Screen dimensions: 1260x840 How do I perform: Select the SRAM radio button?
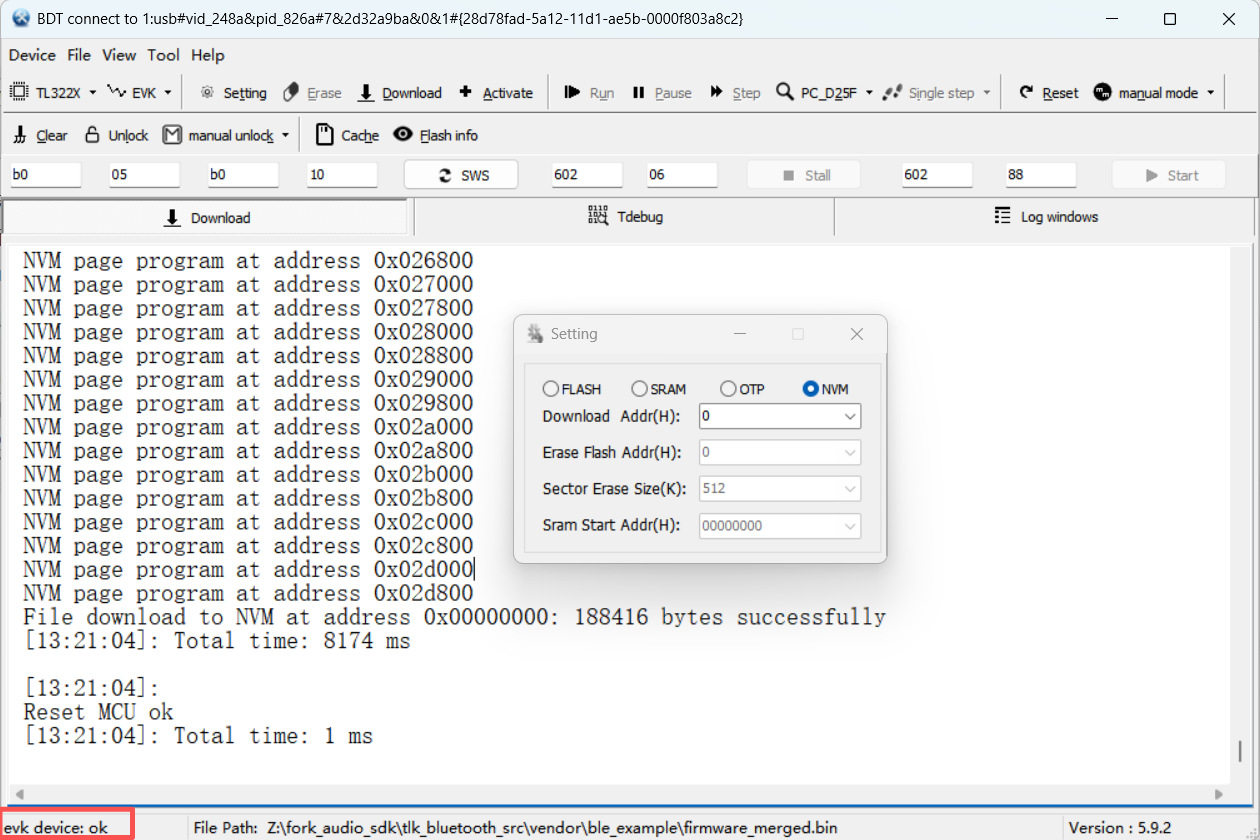click(639, 389)
